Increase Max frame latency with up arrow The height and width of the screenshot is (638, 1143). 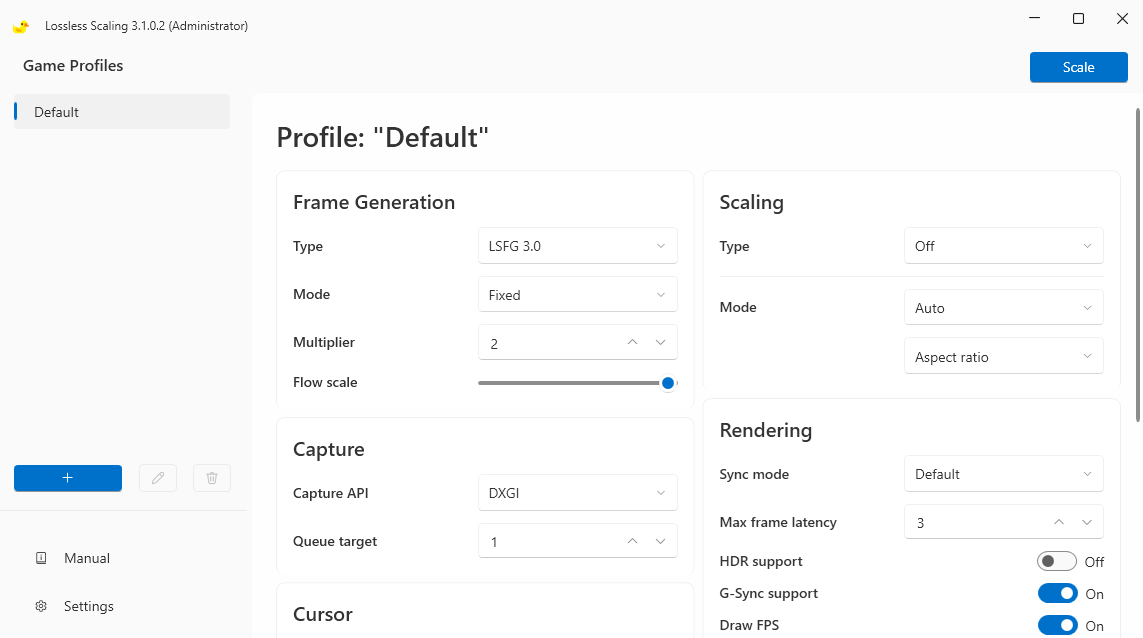click(1058, 522)
